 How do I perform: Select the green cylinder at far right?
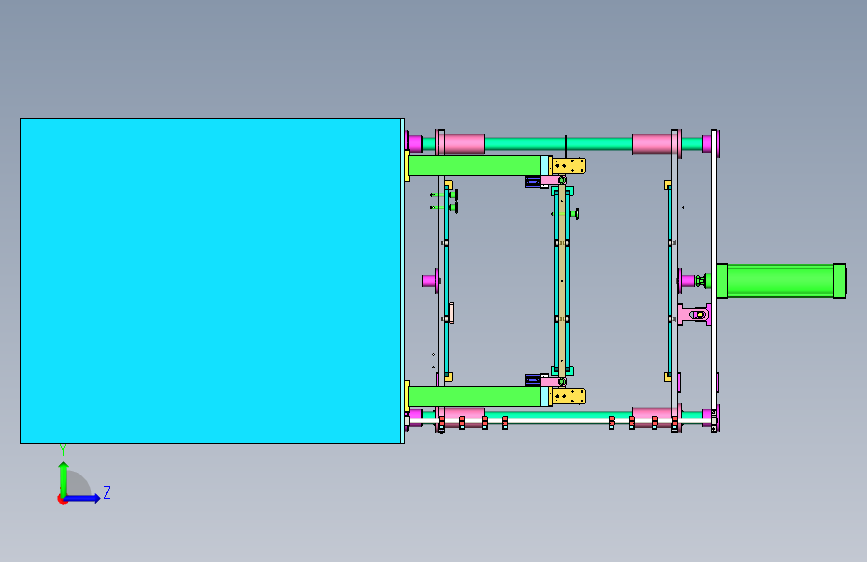pyautogui.click(x=781, y=280)
